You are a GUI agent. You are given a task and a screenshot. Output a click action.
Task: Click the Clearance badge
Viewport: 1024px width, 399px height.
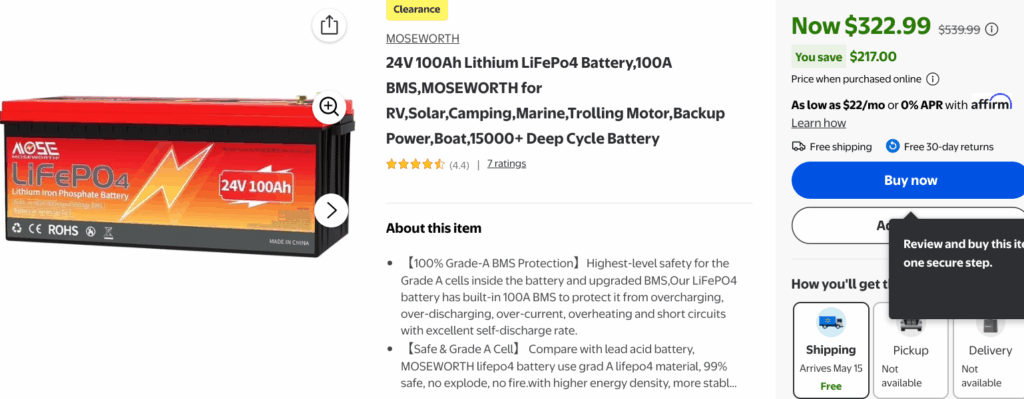(417, 10)
